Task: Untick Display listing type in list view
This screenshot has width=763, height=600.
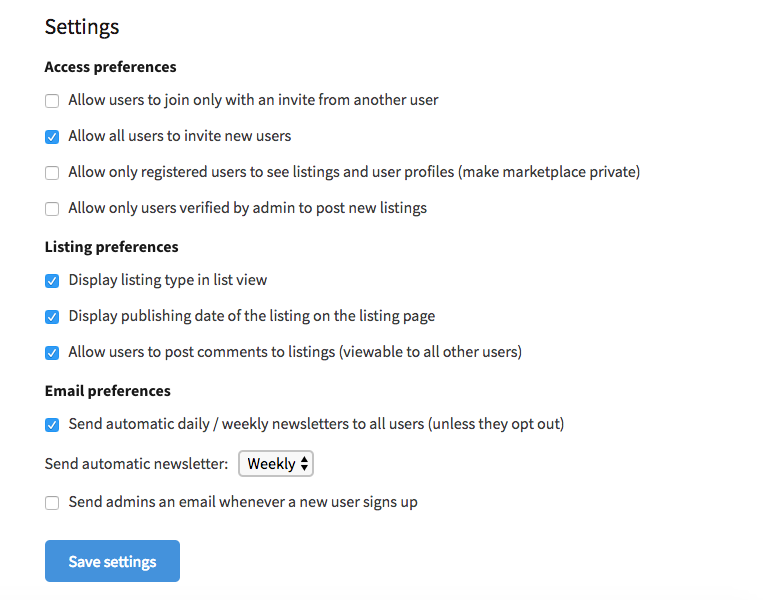Action: coord(52,281)
